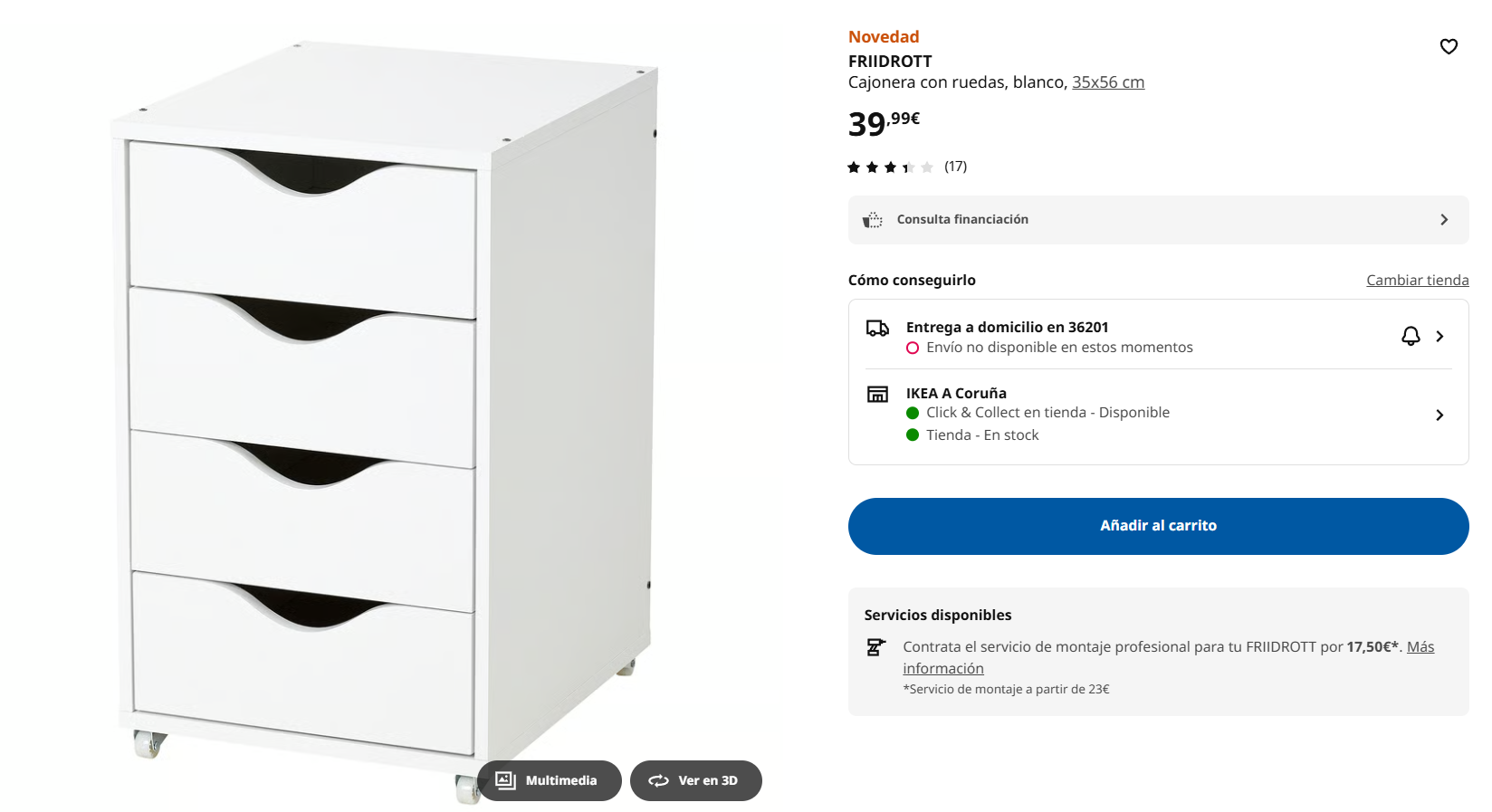Click the delivery notification bell icon
Viewport: 1492px width, 812px height.
click(x=1411, y=337)
